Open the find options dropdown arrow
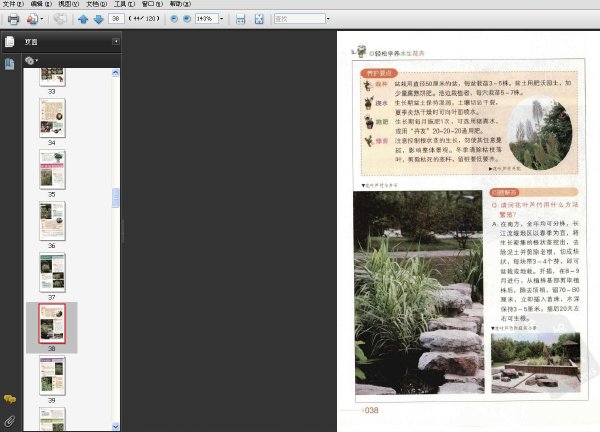600x432 pixels. coord(328,18)
